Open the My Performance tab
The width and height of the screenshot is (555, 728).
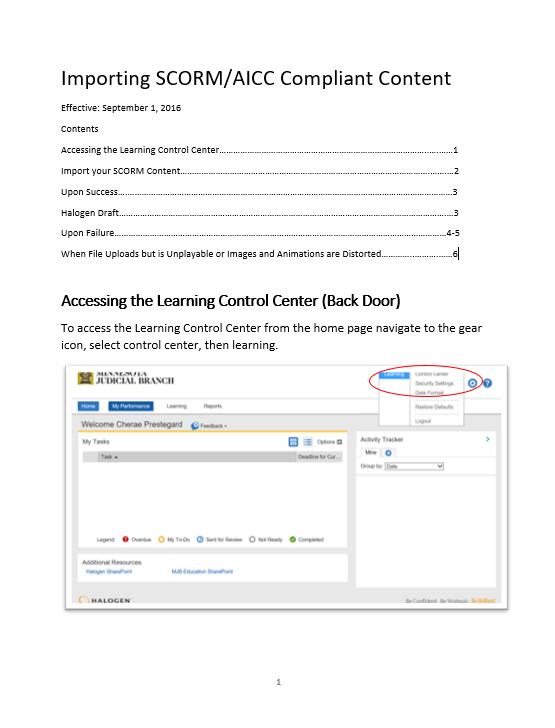pyautogui.click(x=131, y=406)
